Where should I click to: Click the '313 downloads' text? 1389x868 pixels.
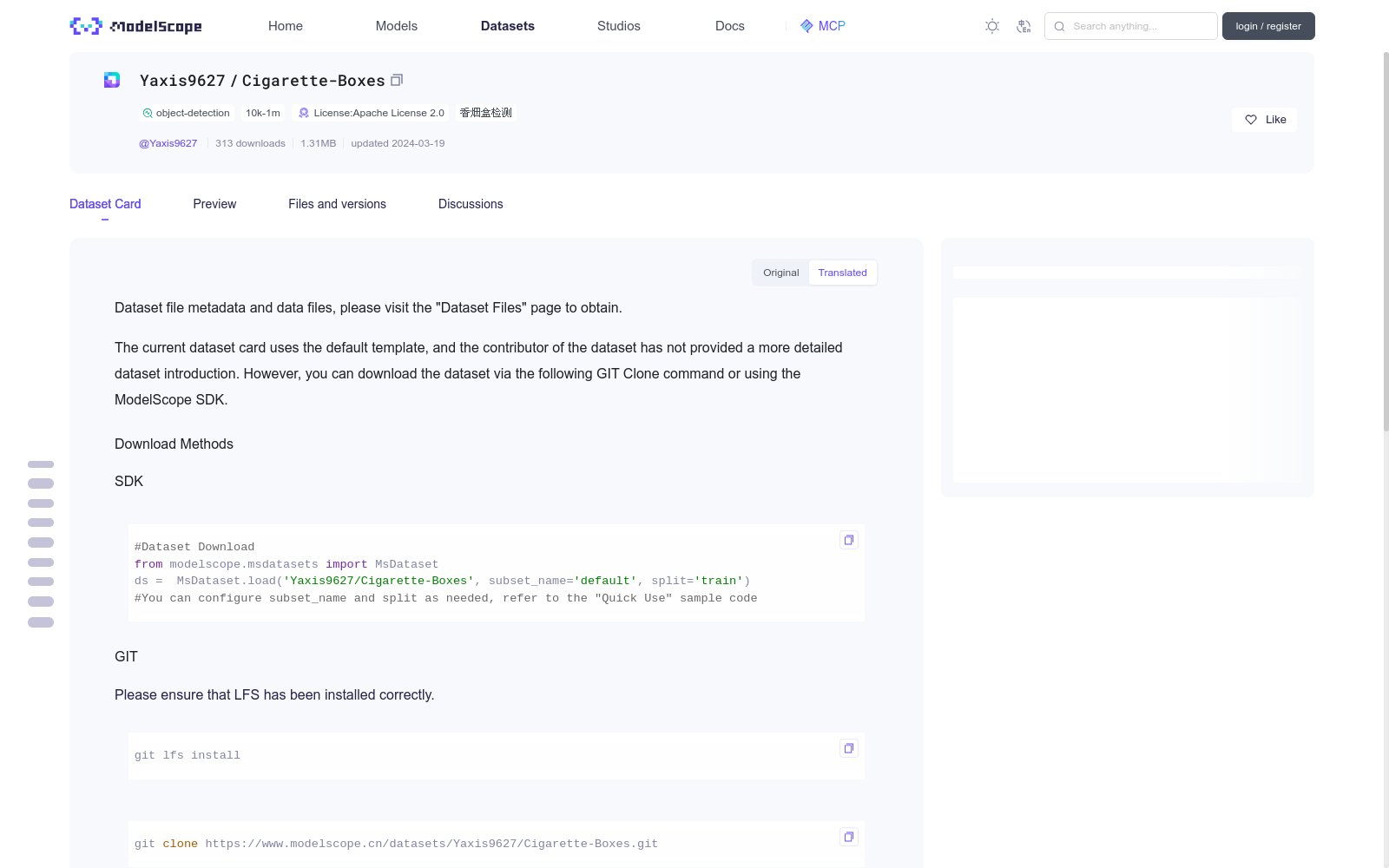(250, 143)
